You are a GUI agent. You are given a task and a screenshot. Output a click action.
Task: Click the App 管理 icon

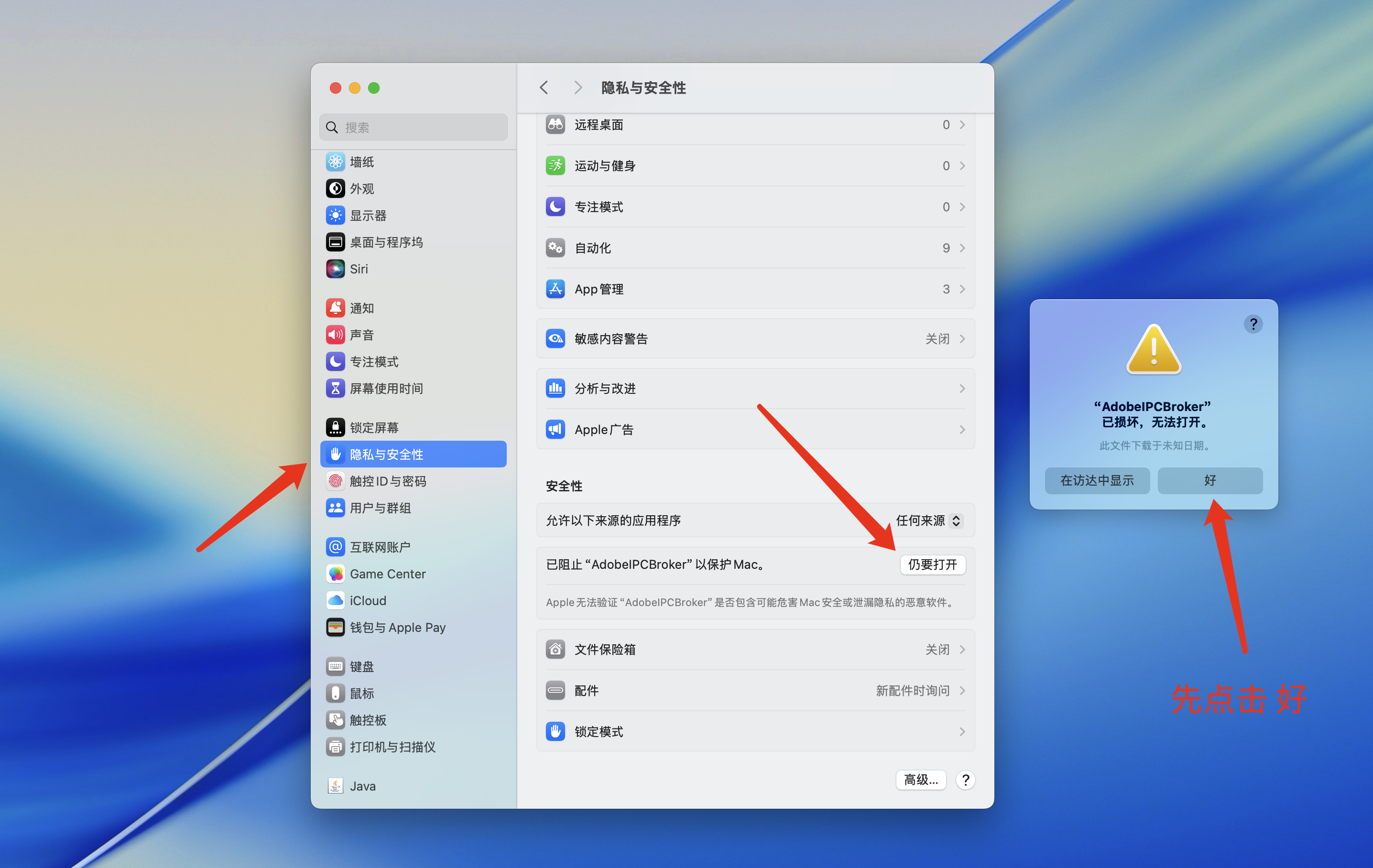(556, 289)
